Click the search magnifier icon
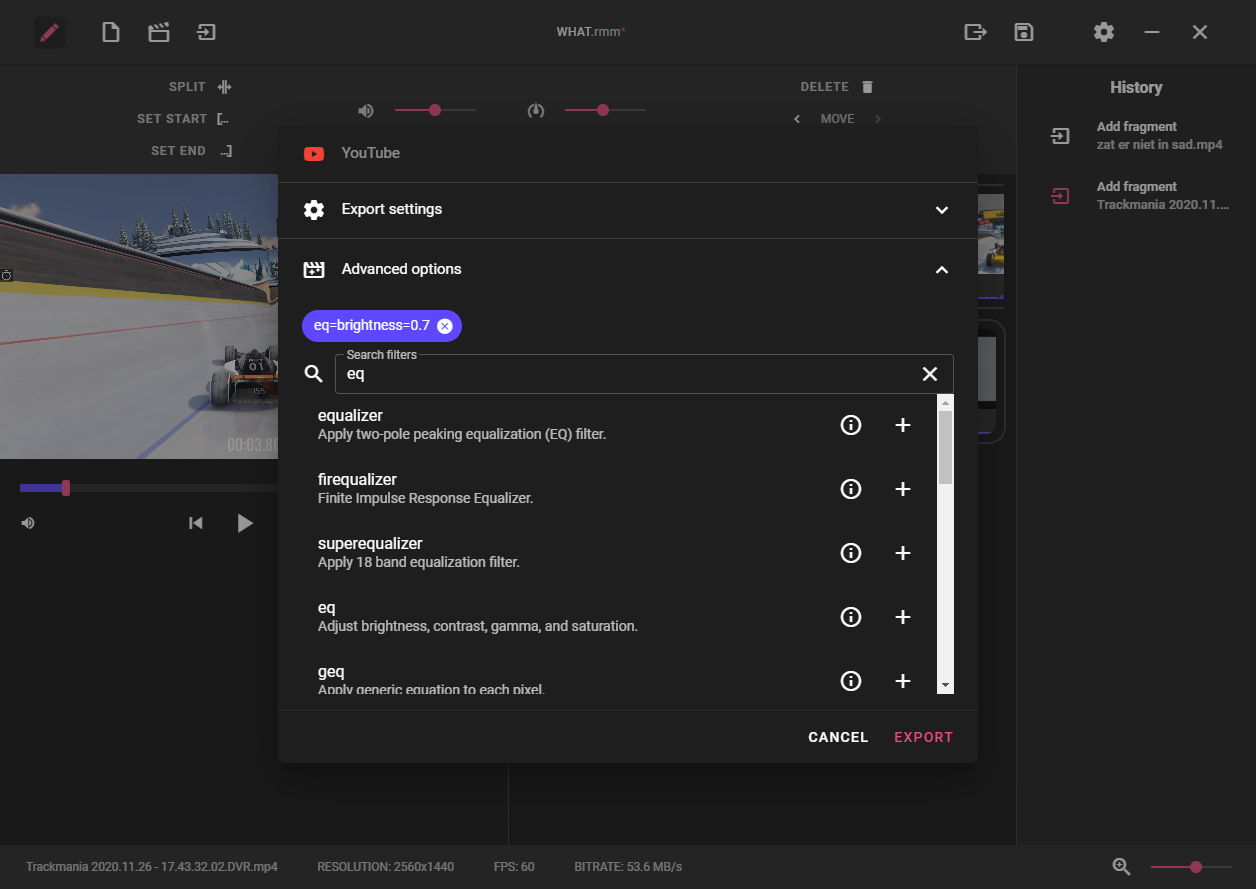 point(313,374)
